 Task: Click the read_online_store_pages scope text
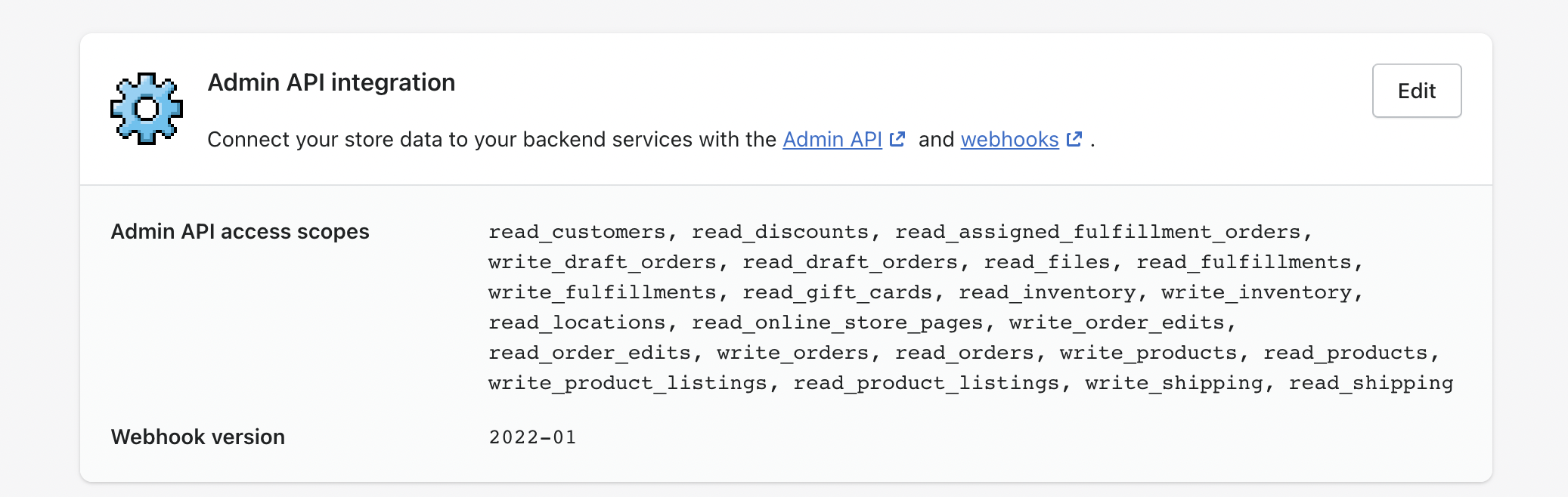click(x=837, y=323)
